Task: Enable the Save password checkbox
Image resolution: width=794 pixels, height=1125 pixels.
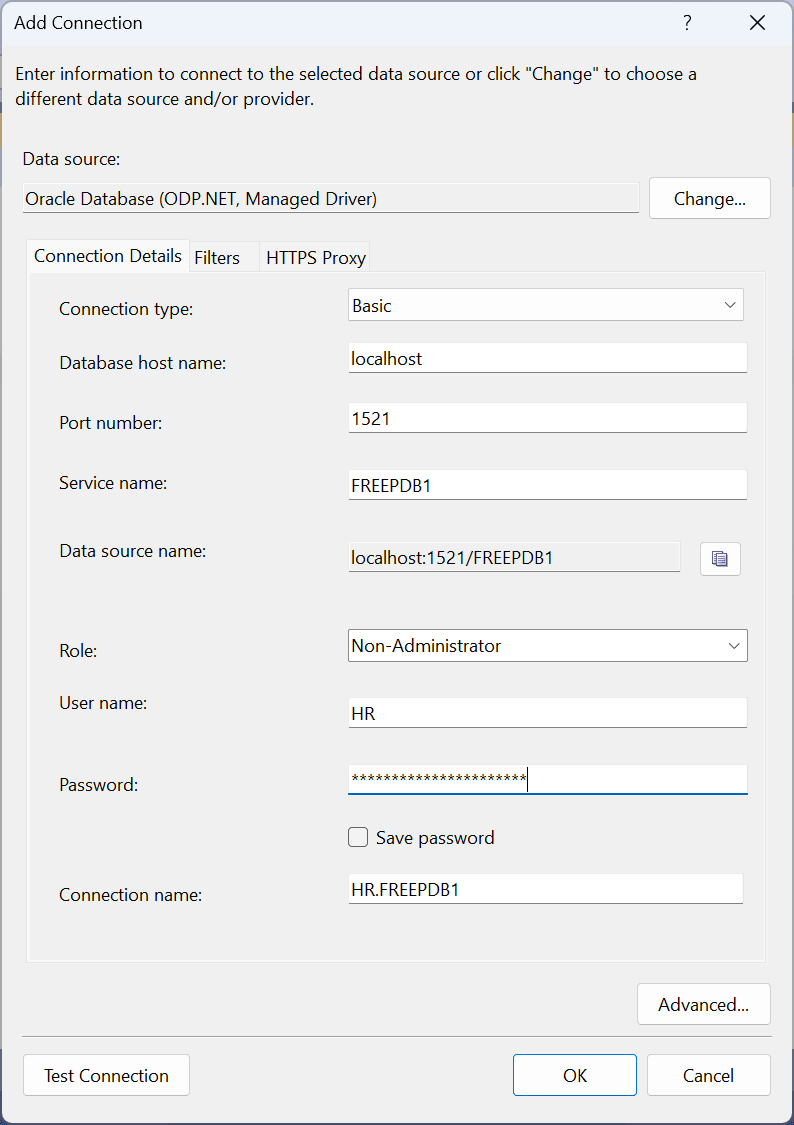Action: 358,837
